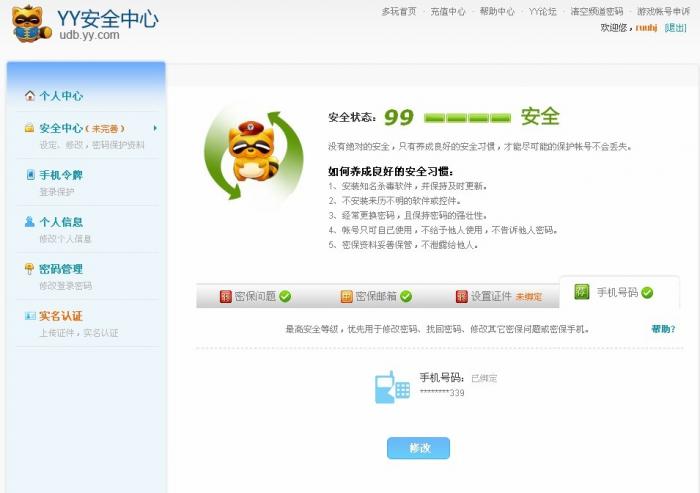Click the raccoon with green arrows image
This screenshot has height=493, width=700.
coord(254,155)
